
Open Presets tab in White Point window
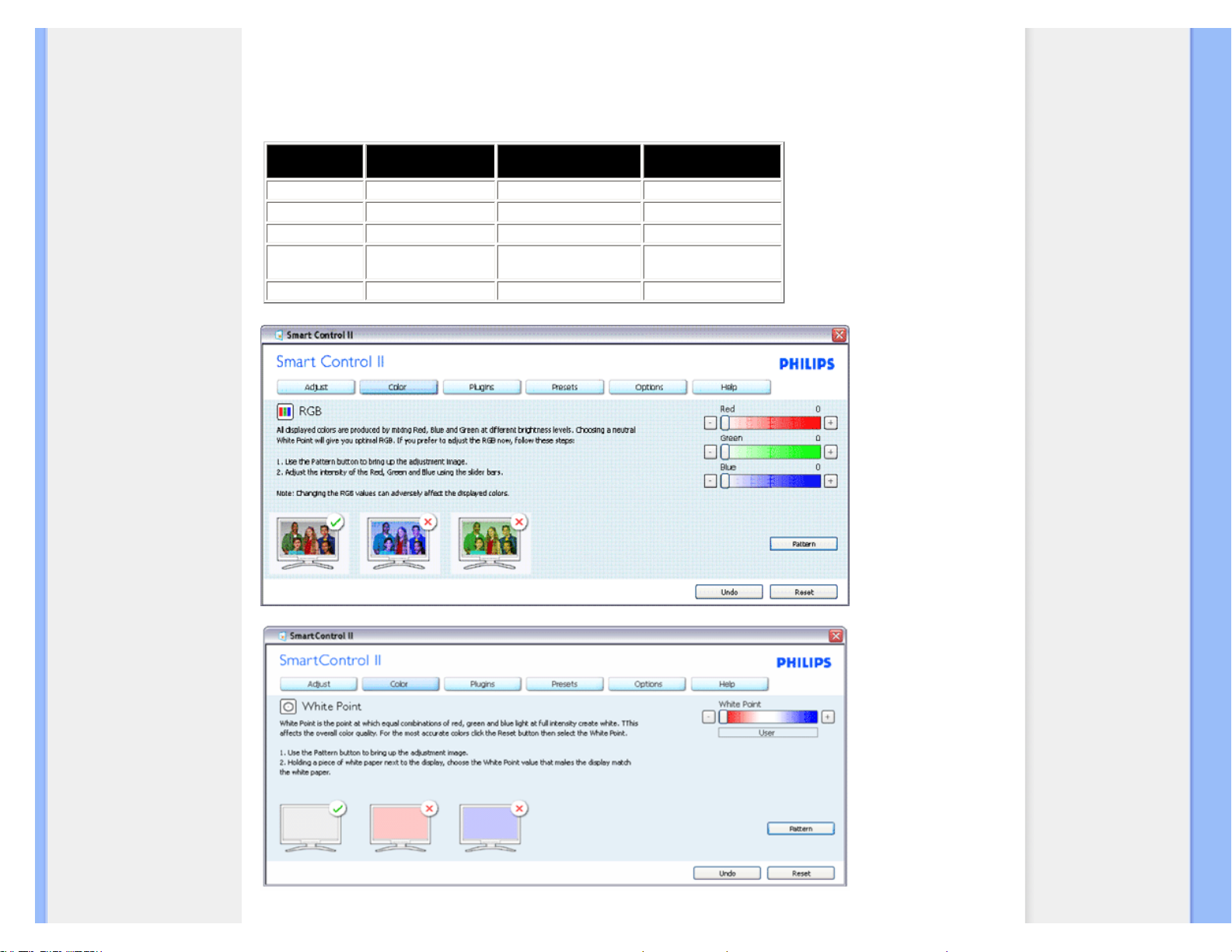(x=564, y=685)
